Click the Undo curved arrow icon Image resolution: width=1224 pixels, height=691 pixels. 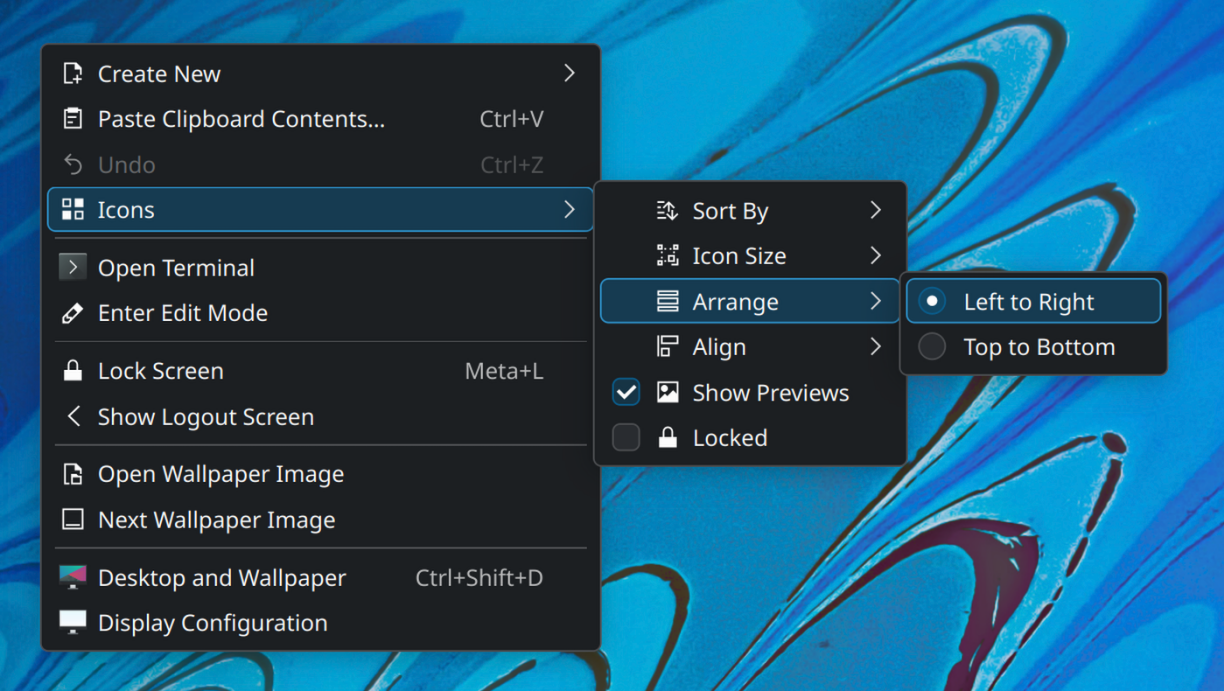click(72, 164)
